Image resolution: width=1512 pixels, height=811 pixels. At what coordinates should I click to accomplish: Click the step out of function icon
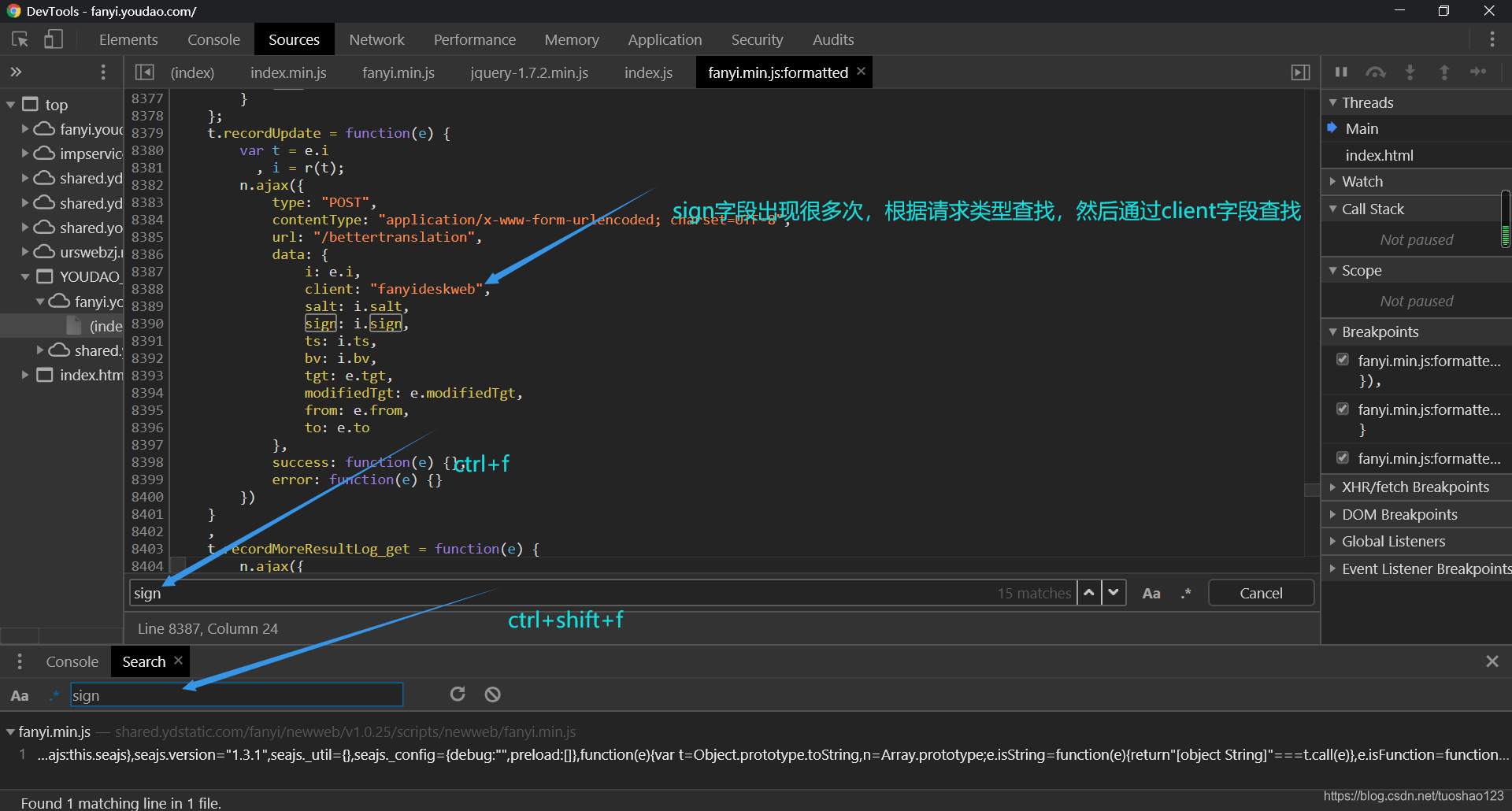[1444, 72]
